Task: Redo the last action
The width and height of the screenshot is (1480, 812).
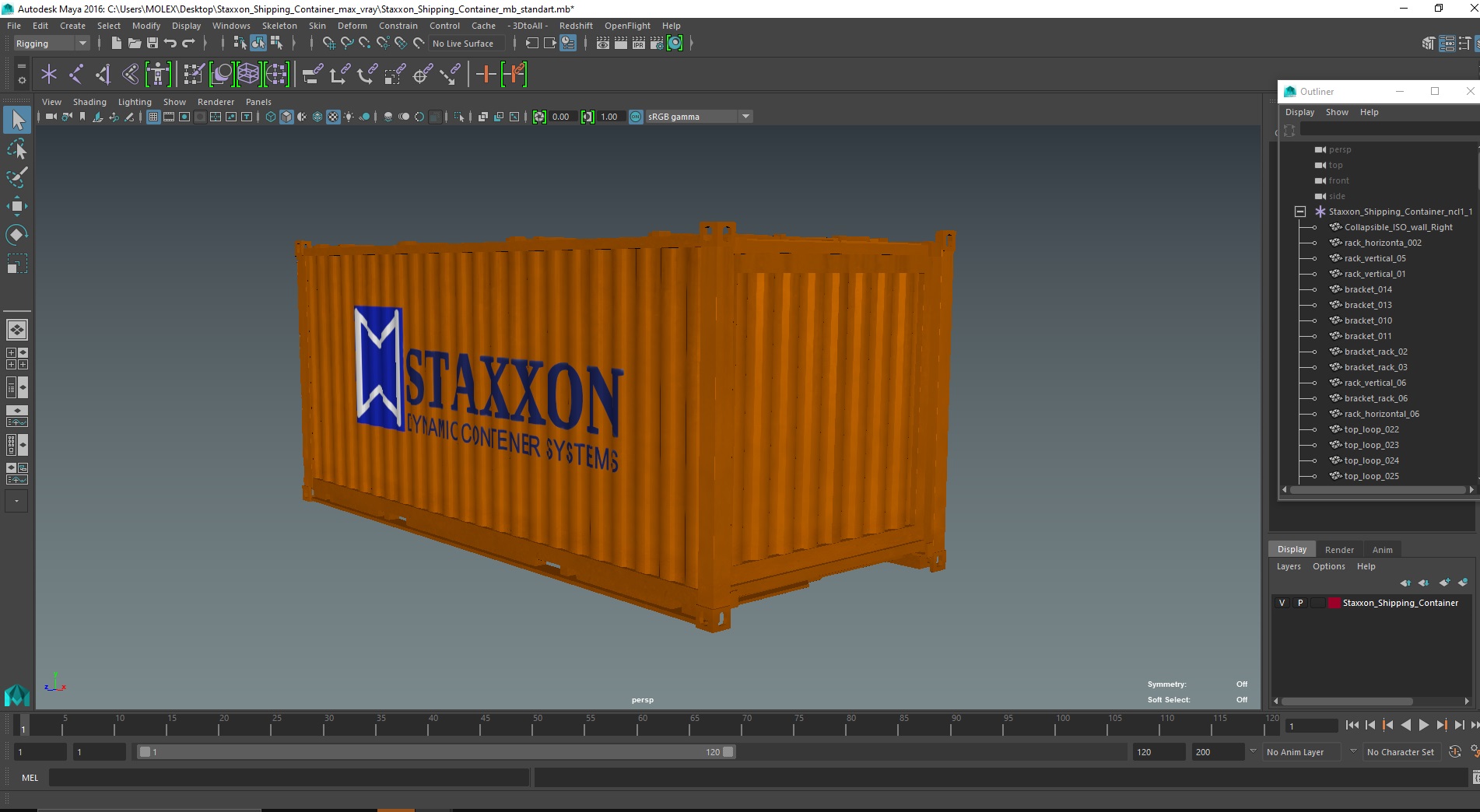Action: [188, 44]
